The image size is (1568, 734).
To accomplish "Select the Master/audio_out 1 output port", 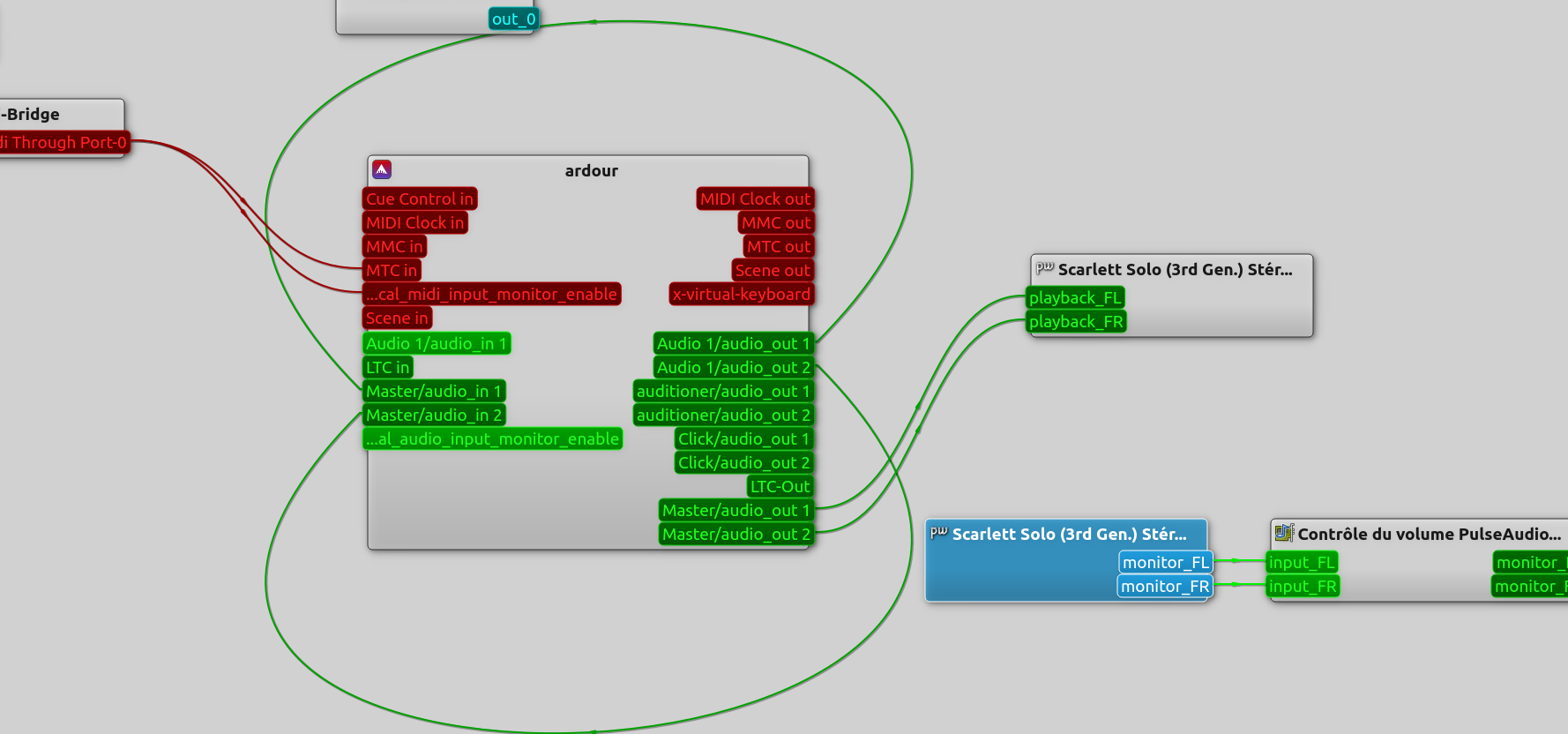I will click(x=735, y=511).
